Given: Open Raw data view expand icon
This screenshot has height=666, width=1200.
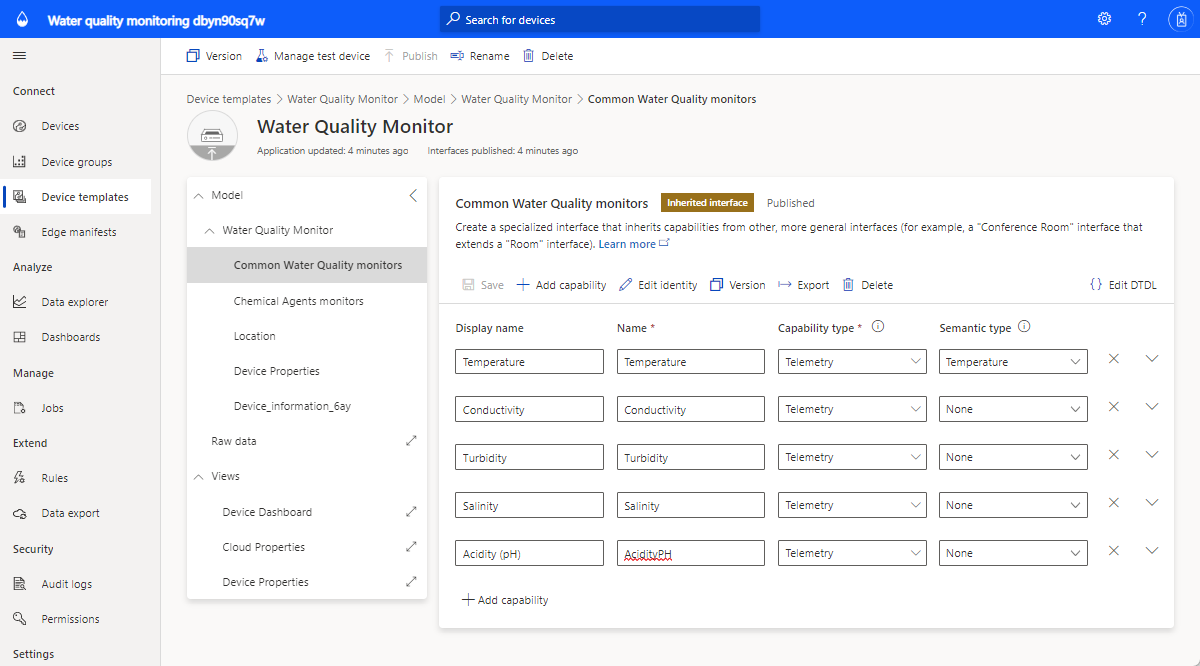Looking at the screenshot, I should pyautogui.click(x=410, y=441).
